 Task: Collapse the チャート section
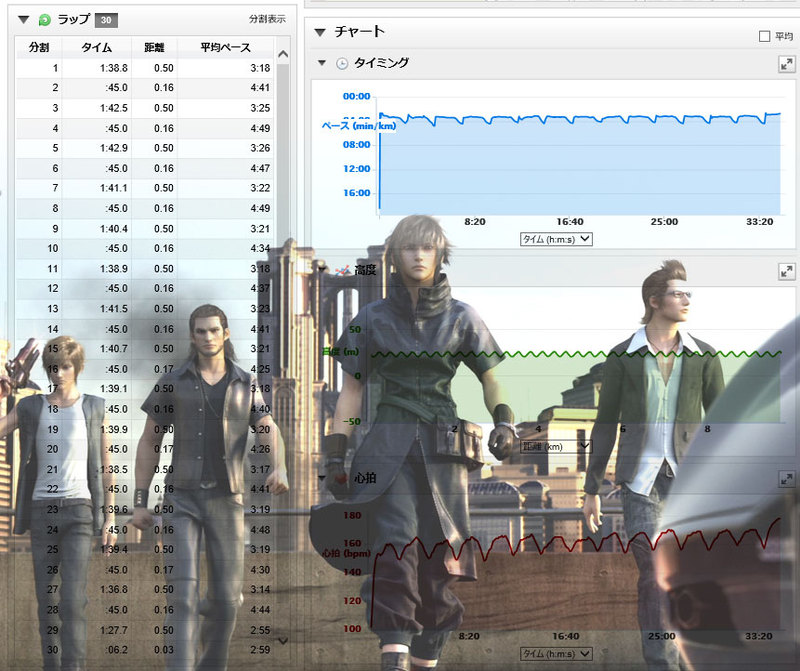319,32
